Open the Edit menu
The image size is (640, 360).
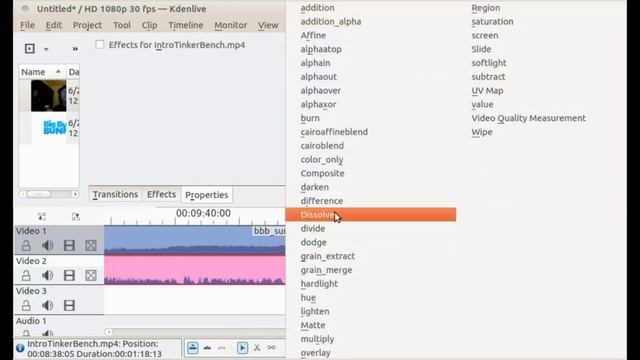click(53, 25)
